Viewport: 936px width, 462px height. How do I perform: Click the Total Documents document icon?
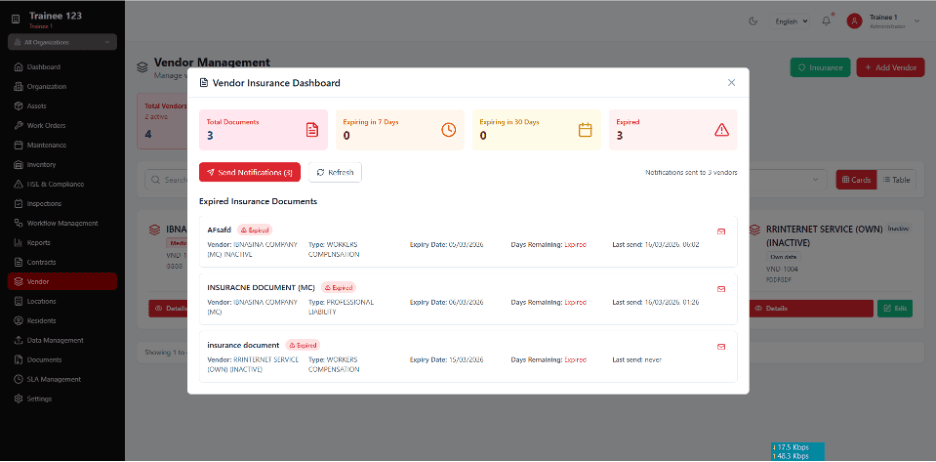click(312, 130)
